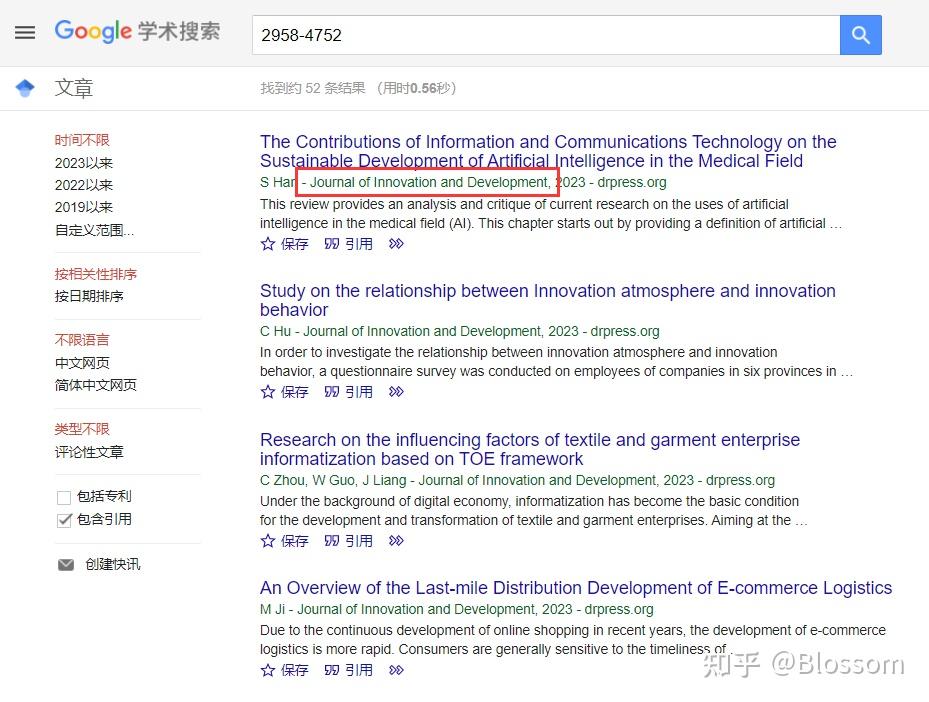This screenshot has height=702, width=929.
Task: Star the E-commerce Logistics article to save it
Action: (269, 670)
